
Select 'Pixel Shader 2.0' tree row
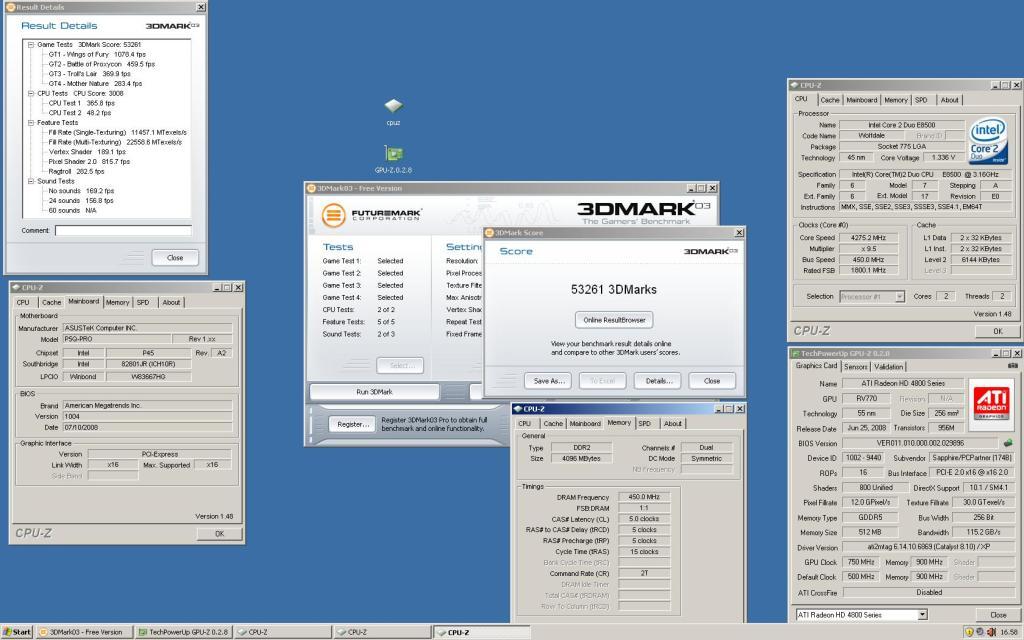click(x=89, y=161)
